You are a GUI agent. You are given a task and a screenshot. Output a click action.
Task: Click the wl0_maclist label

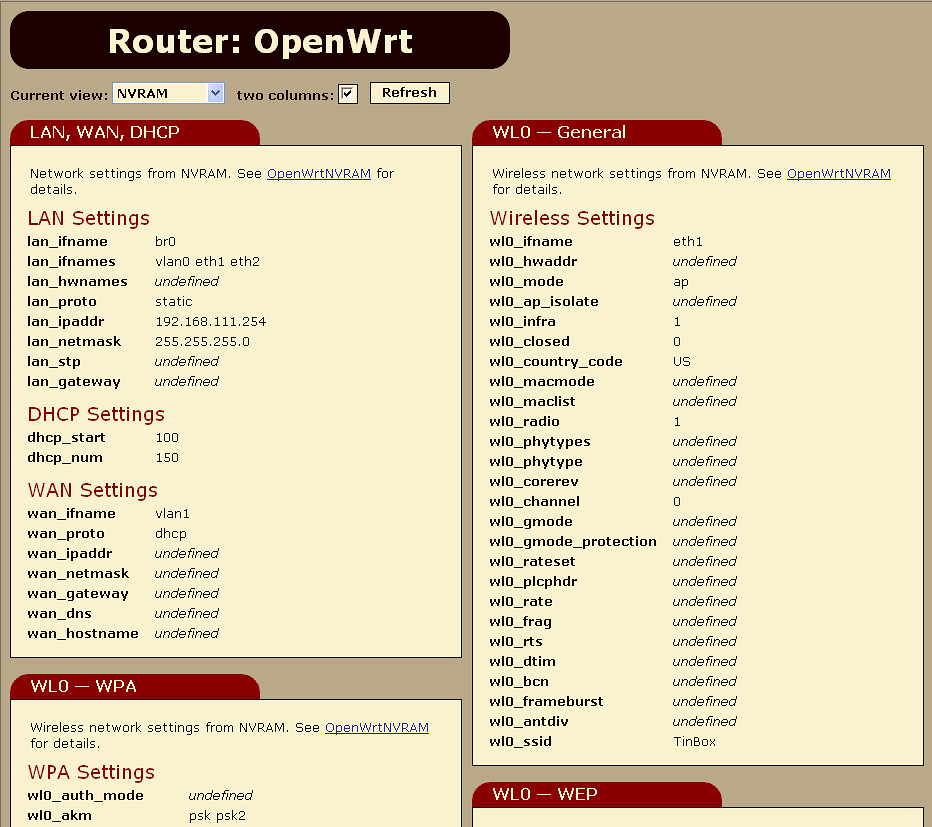click(x=532, y=402)
